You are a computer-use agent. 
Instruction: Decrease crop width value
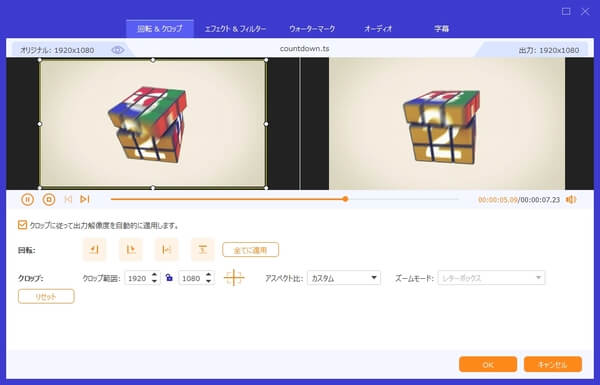coord(154,281)
